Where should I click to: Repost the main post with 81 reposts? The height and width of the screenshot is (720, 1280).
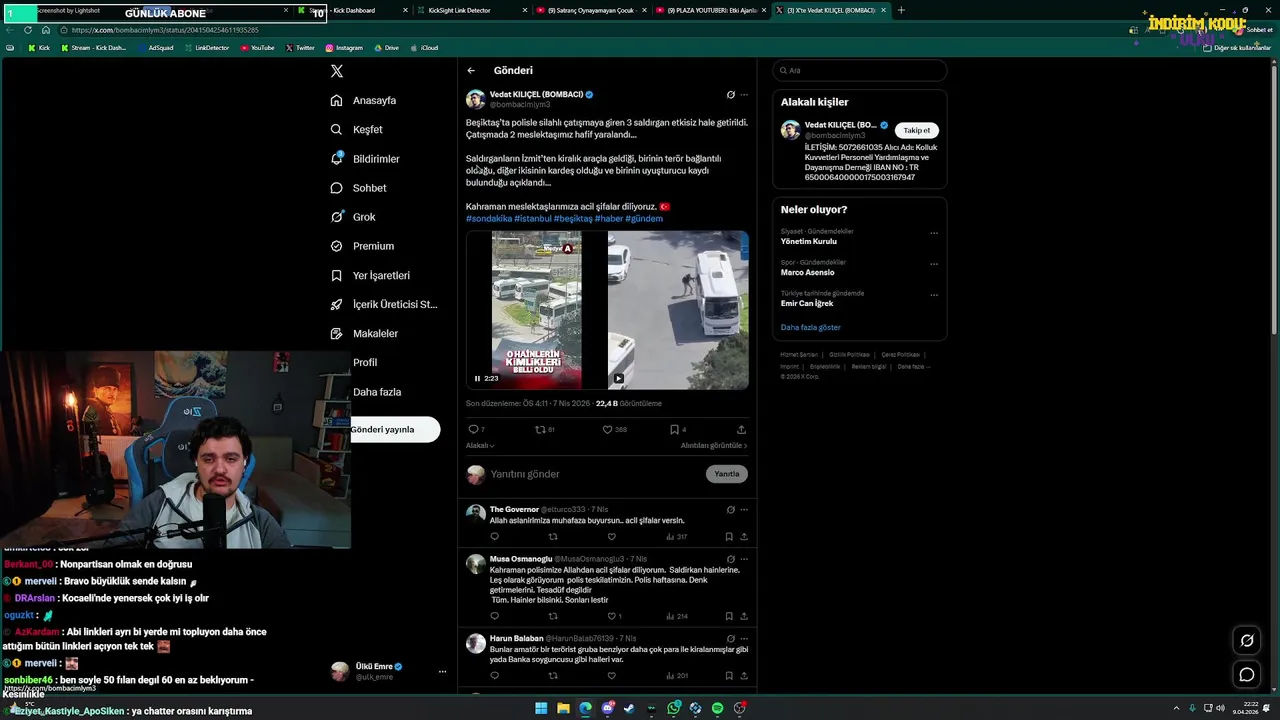(540, 429)
